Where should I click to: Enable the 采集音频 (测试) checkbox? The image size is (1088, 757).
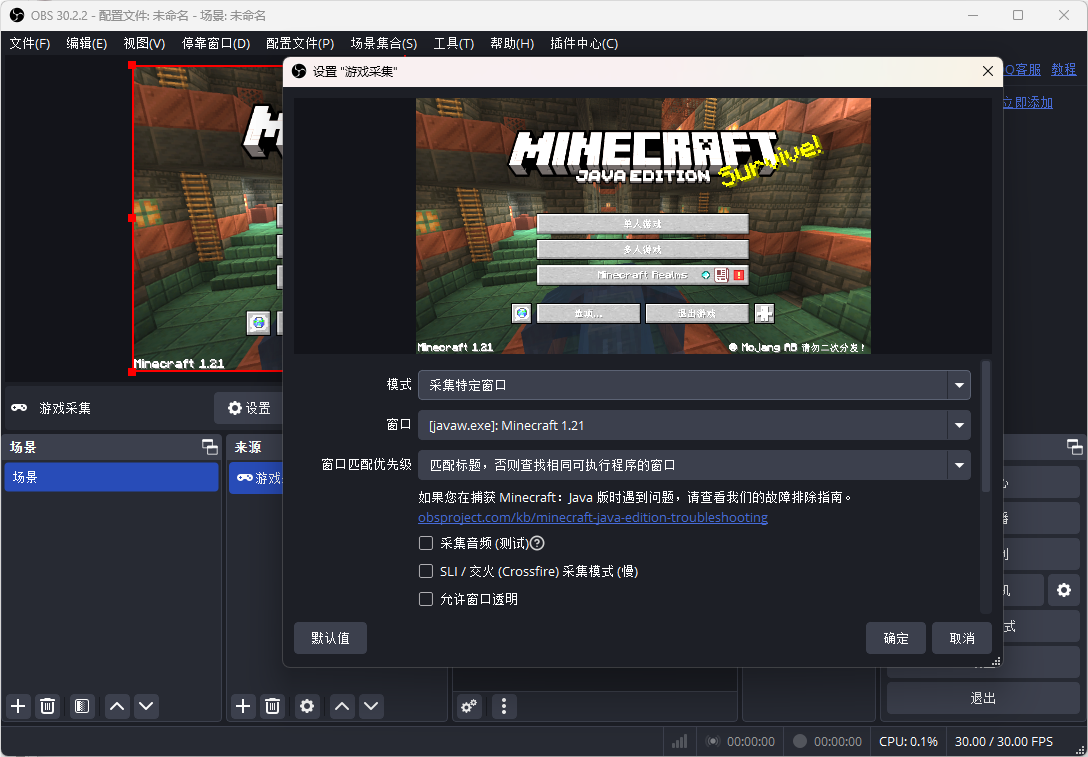426,543
